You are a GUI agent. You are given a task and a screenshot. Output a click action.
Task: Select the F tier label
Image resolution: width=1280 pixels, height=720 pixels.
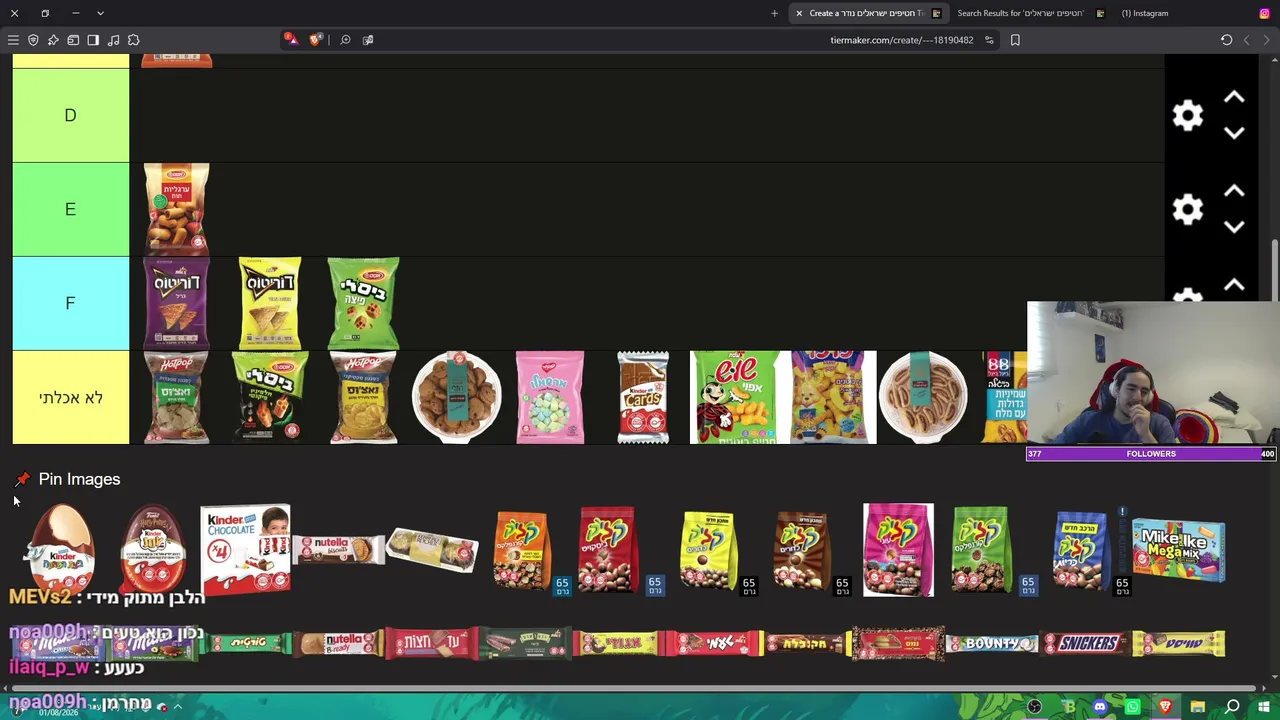coord(71,303)
